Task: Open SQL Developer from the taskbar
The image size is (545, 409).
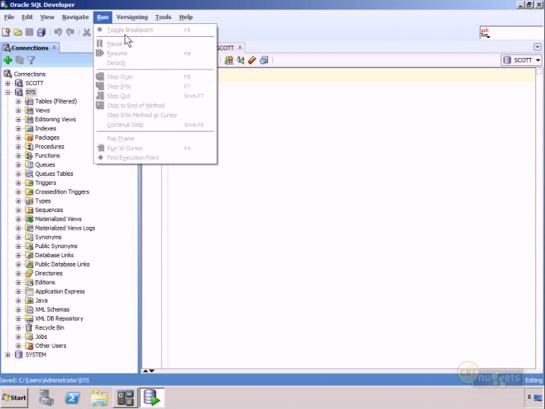Action: pos(152,398)
